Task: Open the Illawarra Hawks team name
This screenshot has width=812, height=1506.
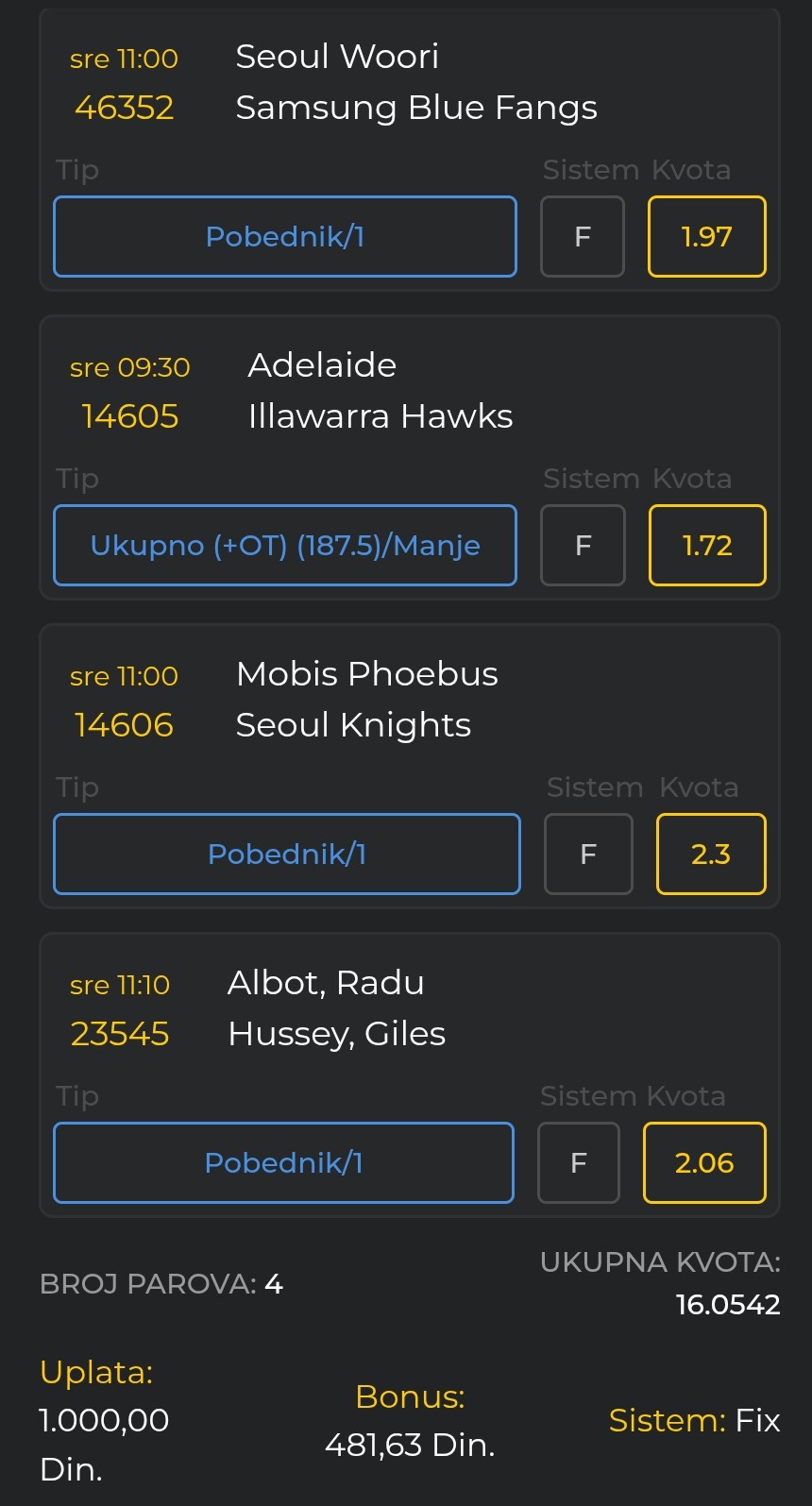Action: (381, 416)
